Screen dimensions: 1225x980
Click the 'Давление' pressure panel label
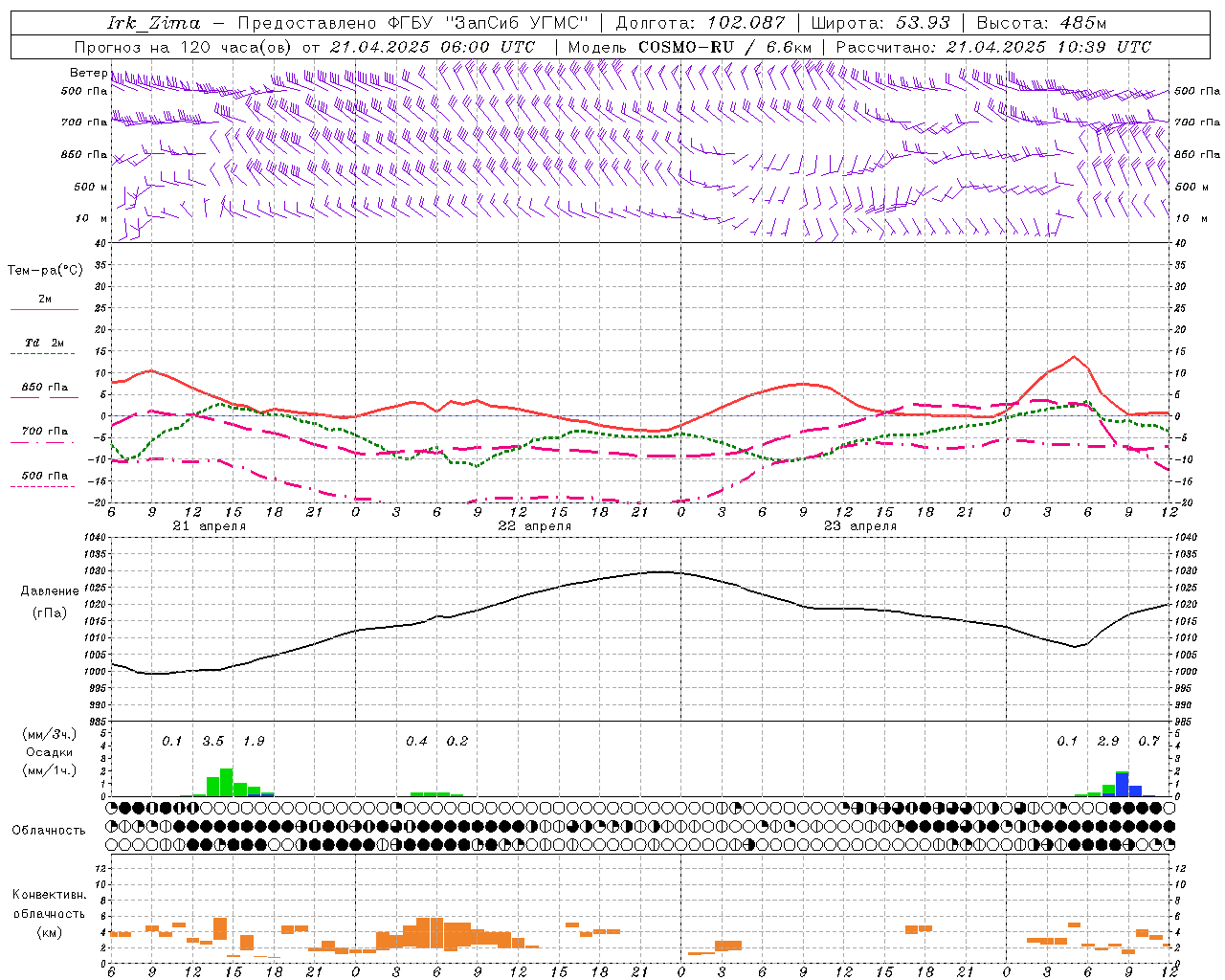(49, 591)
